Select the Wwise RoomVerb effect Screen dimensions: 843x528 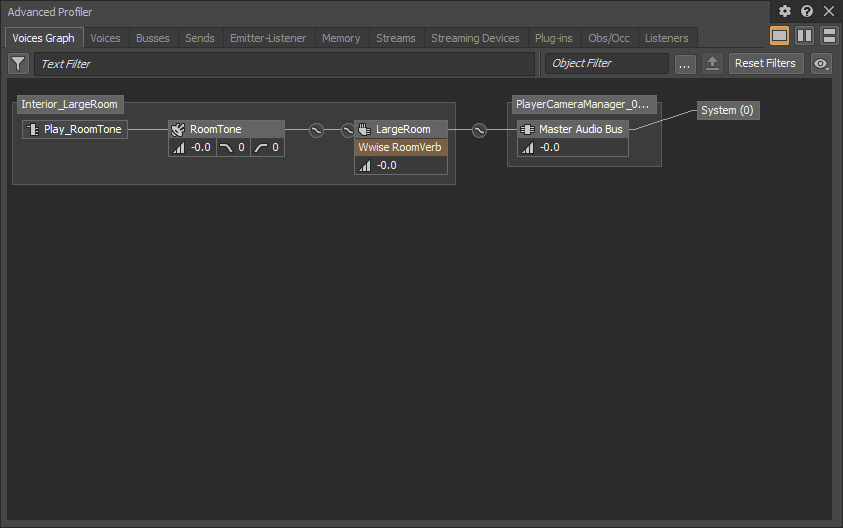[x=401, y=147]
